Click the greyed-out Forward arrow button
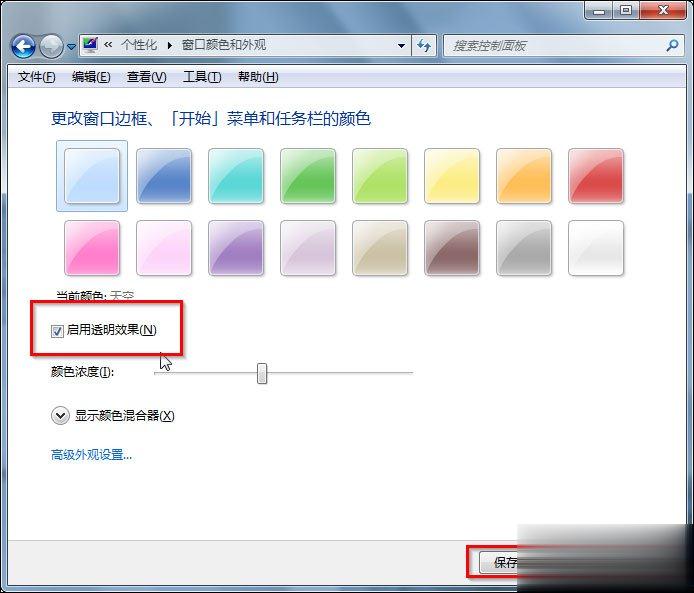The height and width of the screenshot is (593, 694). pyautogui.click(x=51, y=46)
